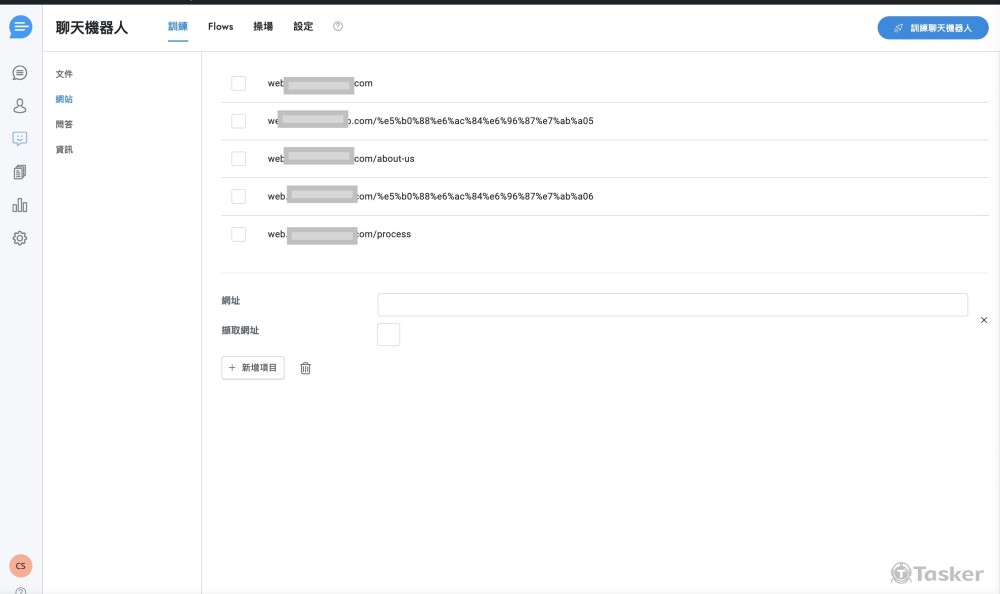
Task: Check the box for the about-us URL
Action: [x=239, y=158]
